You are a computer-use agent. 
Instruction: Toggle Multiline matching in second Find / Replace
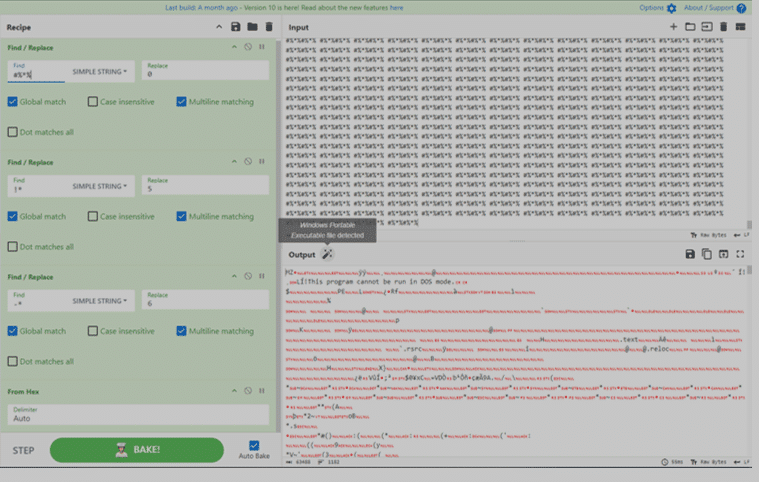pyautogui.click(x=182, y=216)
